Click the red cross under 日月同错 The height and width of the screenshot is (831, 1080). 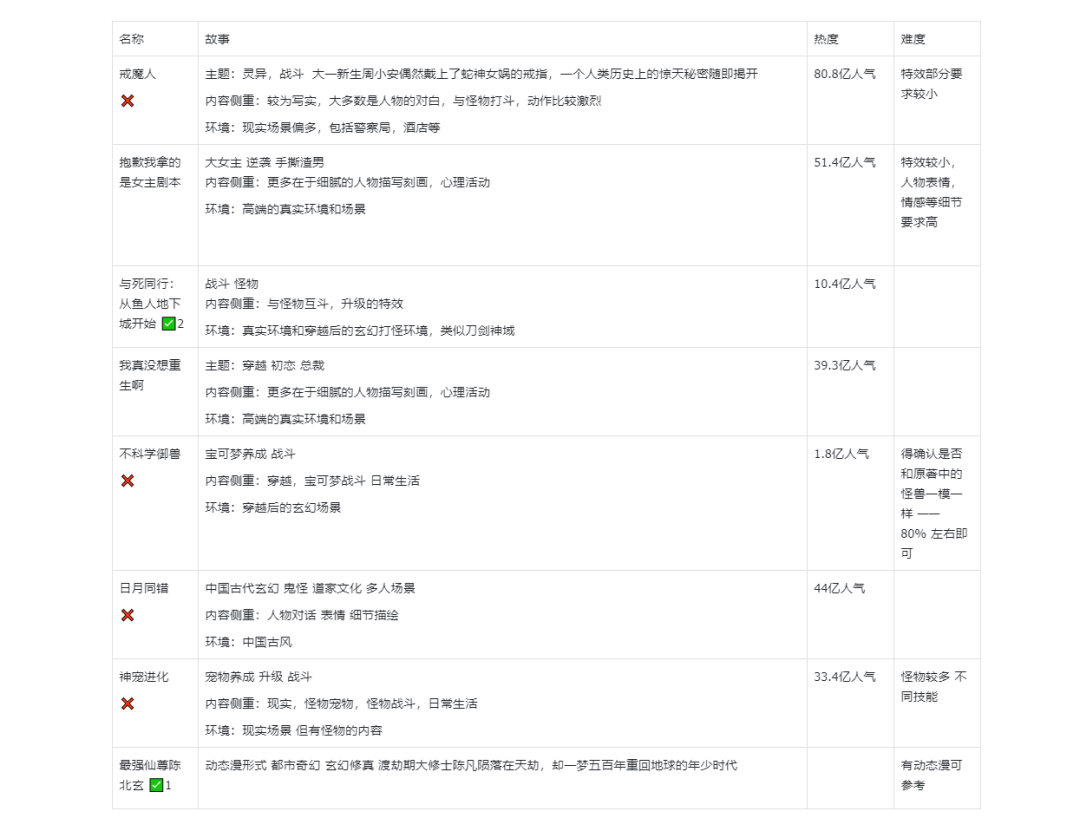[127, 615]
